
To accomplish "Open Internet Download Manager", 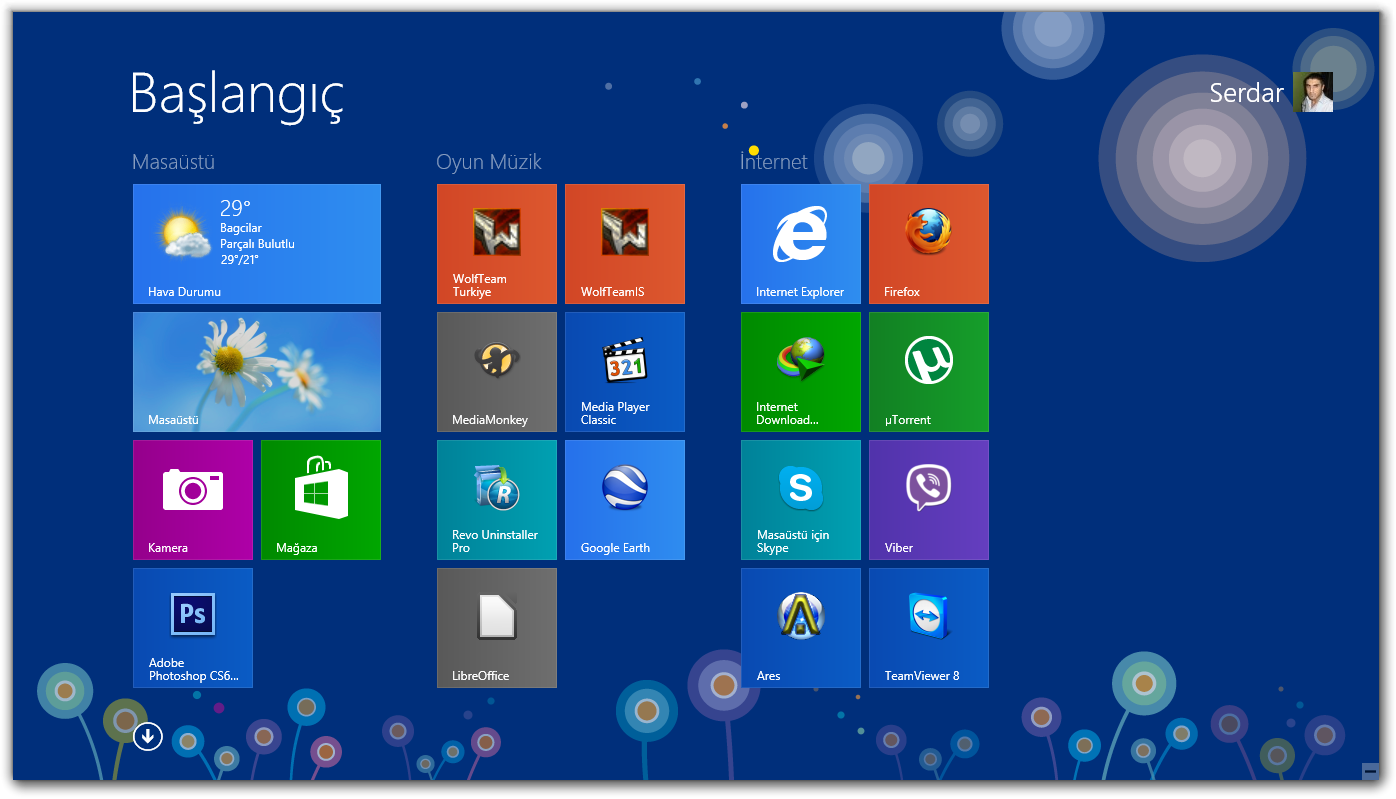I will [800, 372].
